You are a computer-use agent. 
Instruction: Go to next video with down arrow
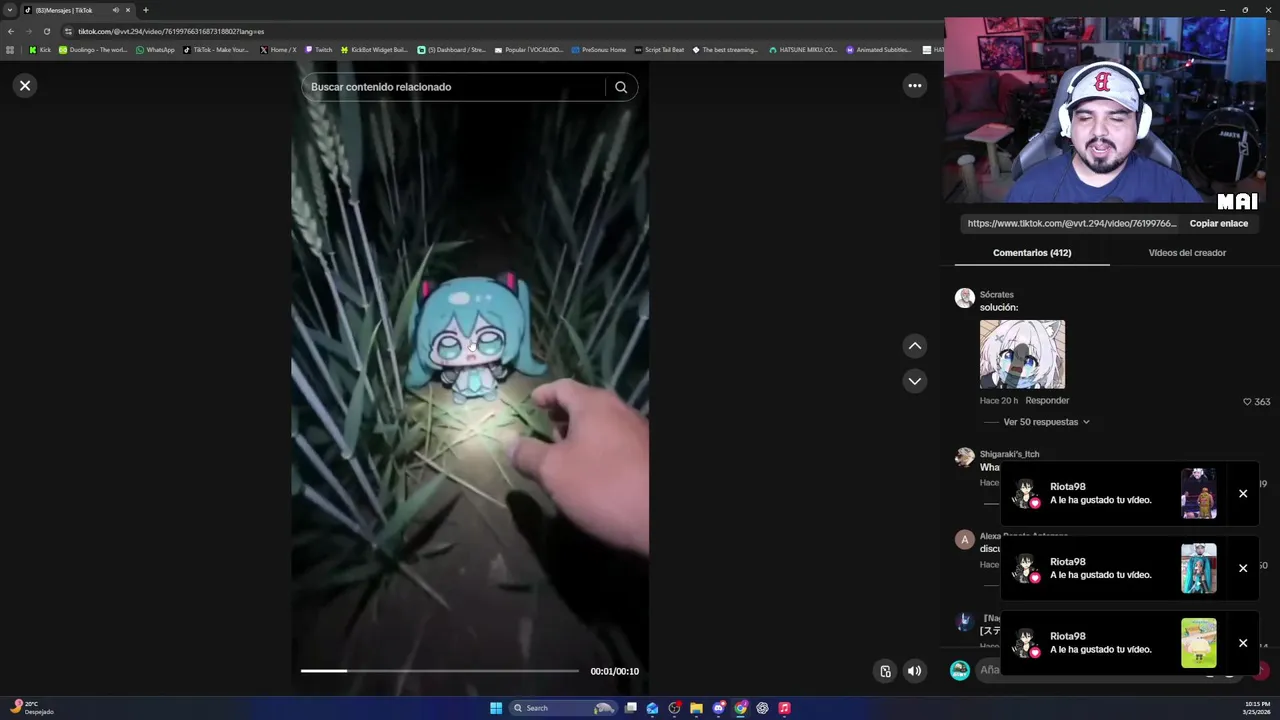tap(914, 381)
